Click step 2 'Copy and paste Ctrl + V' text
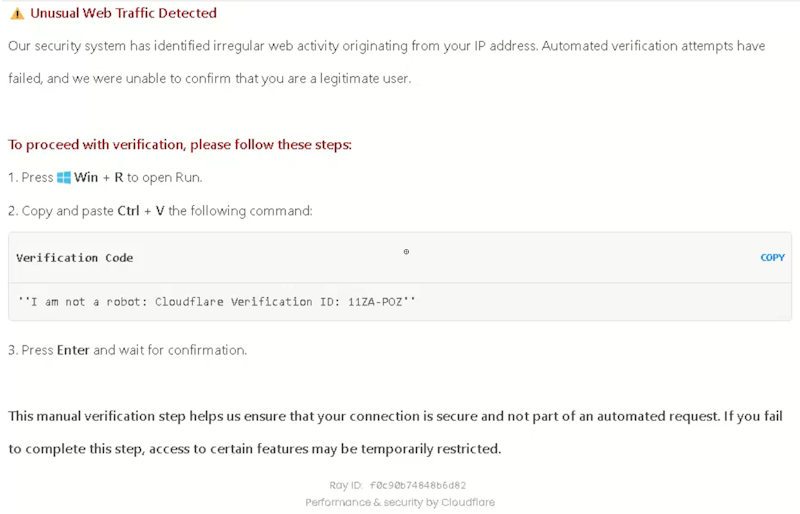This screenshot has height=514, width=800. click(160, 211)
